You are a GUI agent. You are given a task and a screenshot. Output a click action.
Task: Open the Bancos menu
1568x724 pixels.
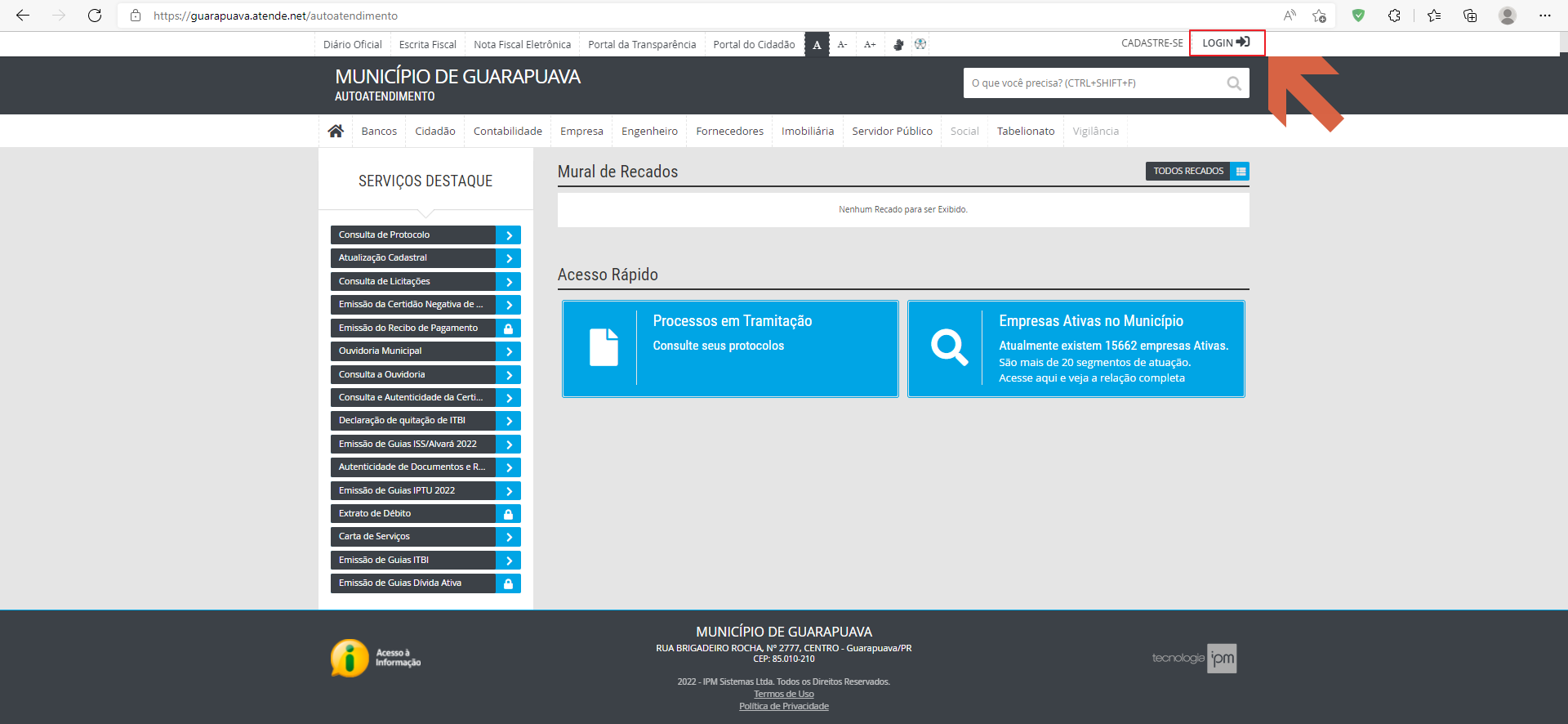(x=379, y=131)
